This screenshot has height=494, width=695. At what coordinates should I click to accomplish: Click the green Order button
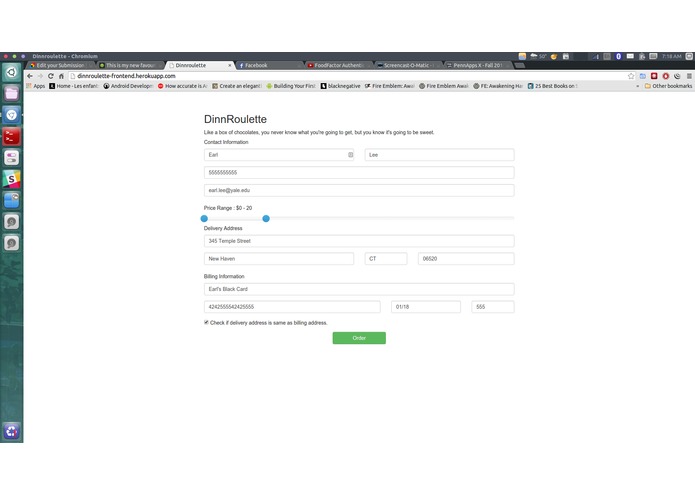(x=359, y=338)
